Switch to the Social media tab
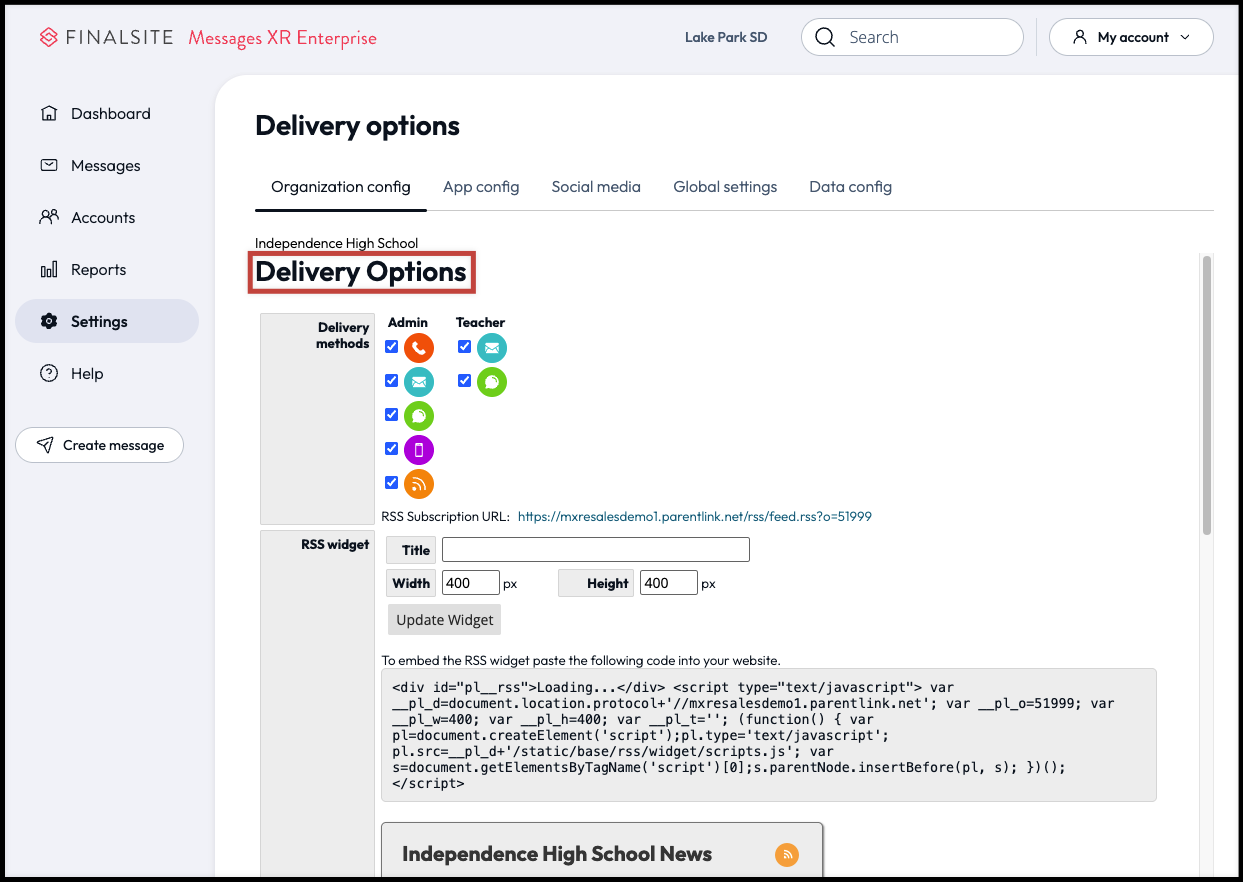The image size is (1243, 882). (596, 187)
